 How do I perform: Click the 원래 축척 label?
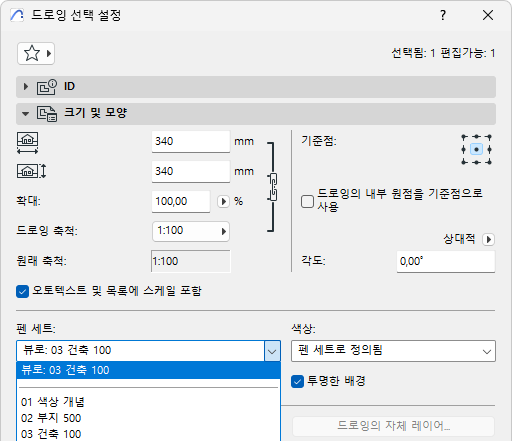pos(42,261)
